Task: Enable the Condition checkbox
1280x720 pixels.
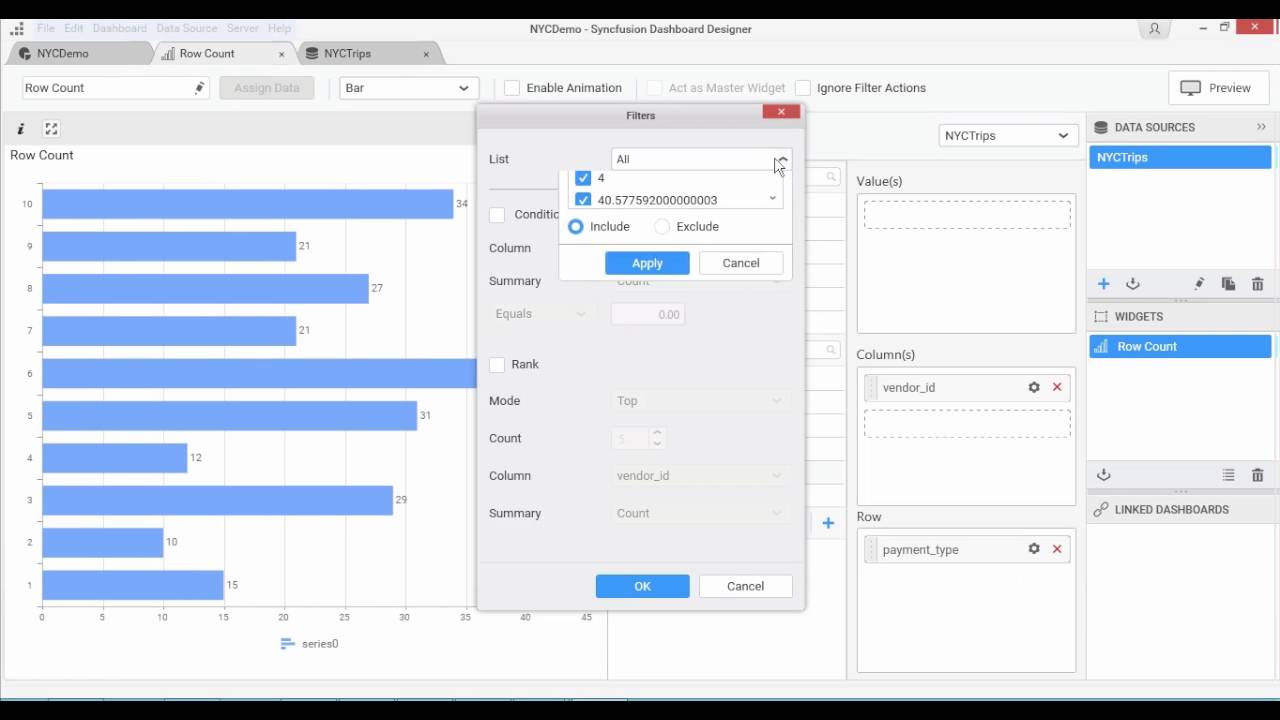Action: pyautogui.click(x=497, y=215)
